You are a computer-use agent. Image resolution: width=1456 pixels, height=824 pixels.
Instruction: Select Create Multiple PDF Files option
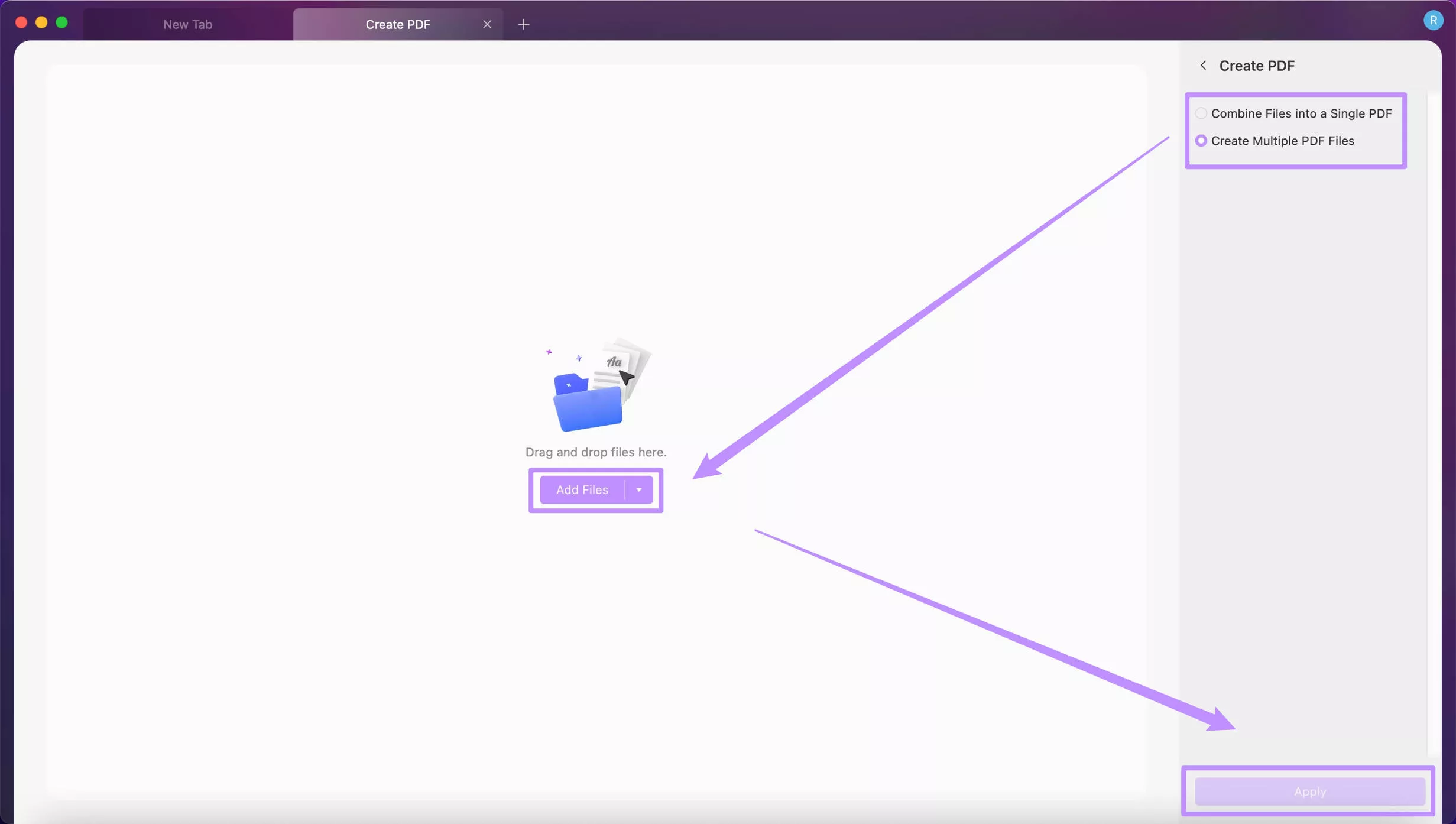tap(1201, 141)
